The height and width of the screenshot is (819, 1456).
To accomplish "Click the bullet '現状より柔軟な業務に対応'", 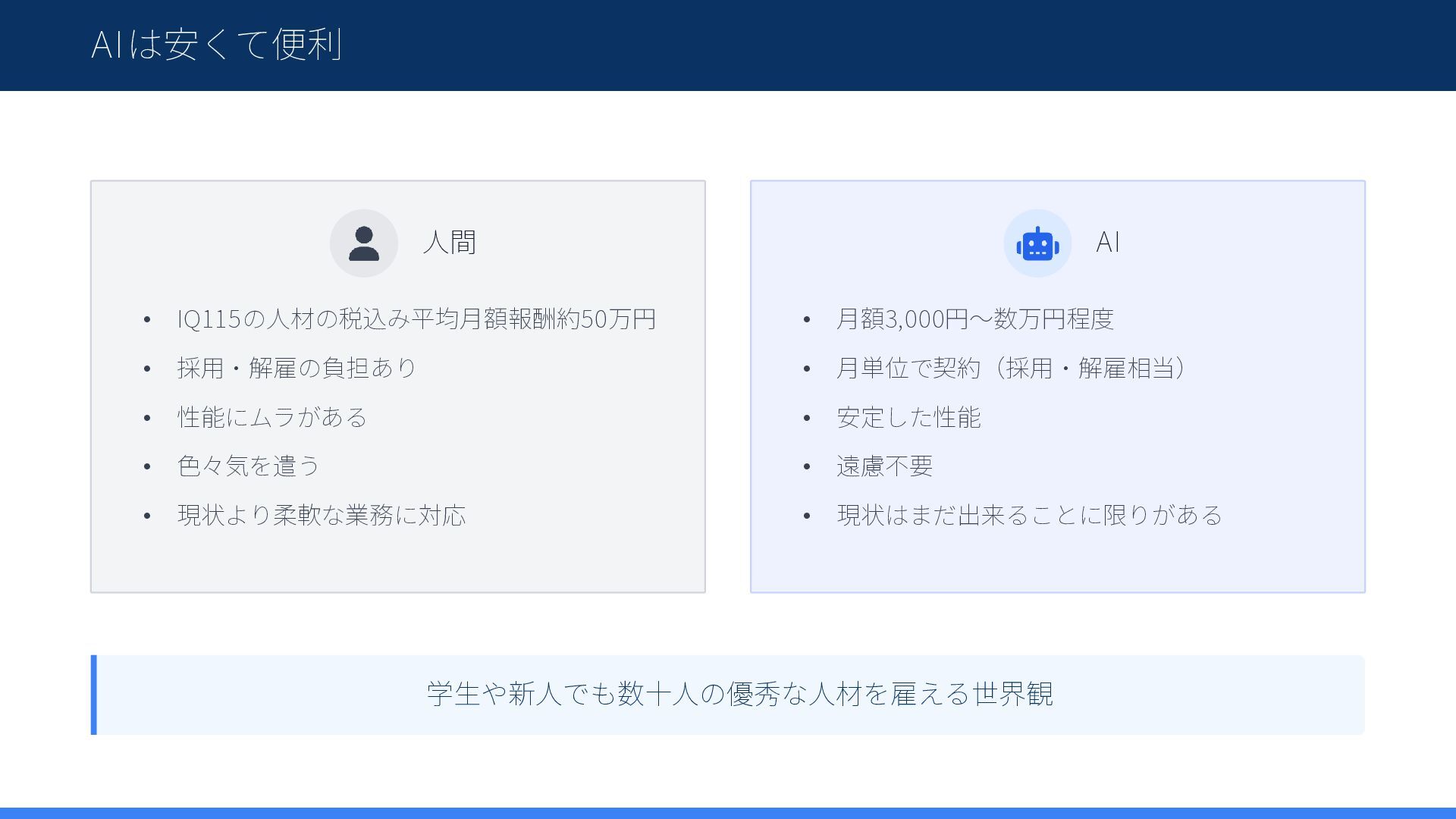I will click(x=322, y=516).
